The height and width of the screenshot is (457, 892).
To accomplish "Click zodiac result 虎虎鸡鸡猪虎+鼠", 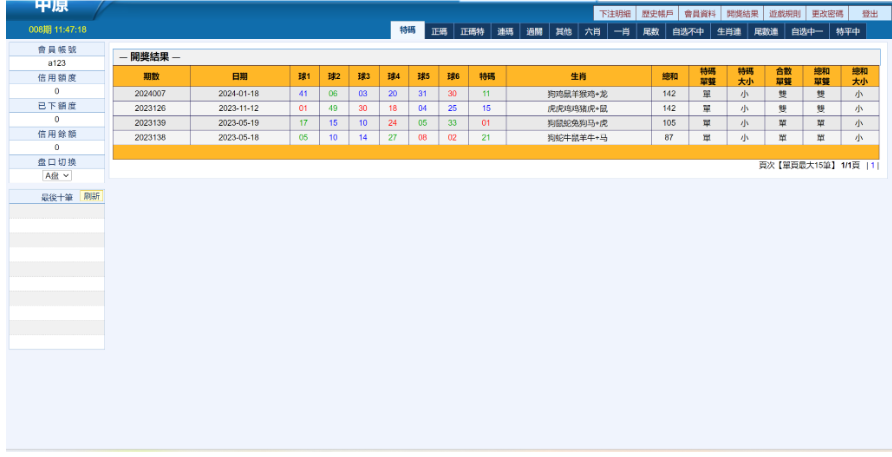I will (577, 108).
